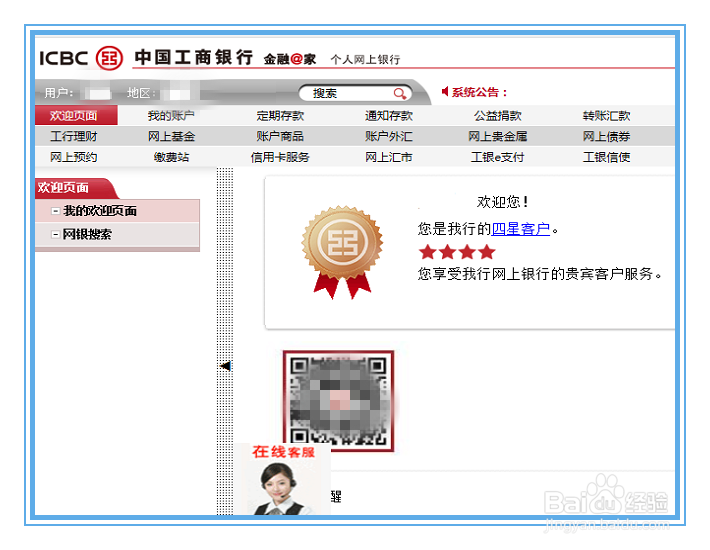The width and height of the screenshot is (710, 550).
Task: Open 工银e支付 menu
Action: point(498,157)
